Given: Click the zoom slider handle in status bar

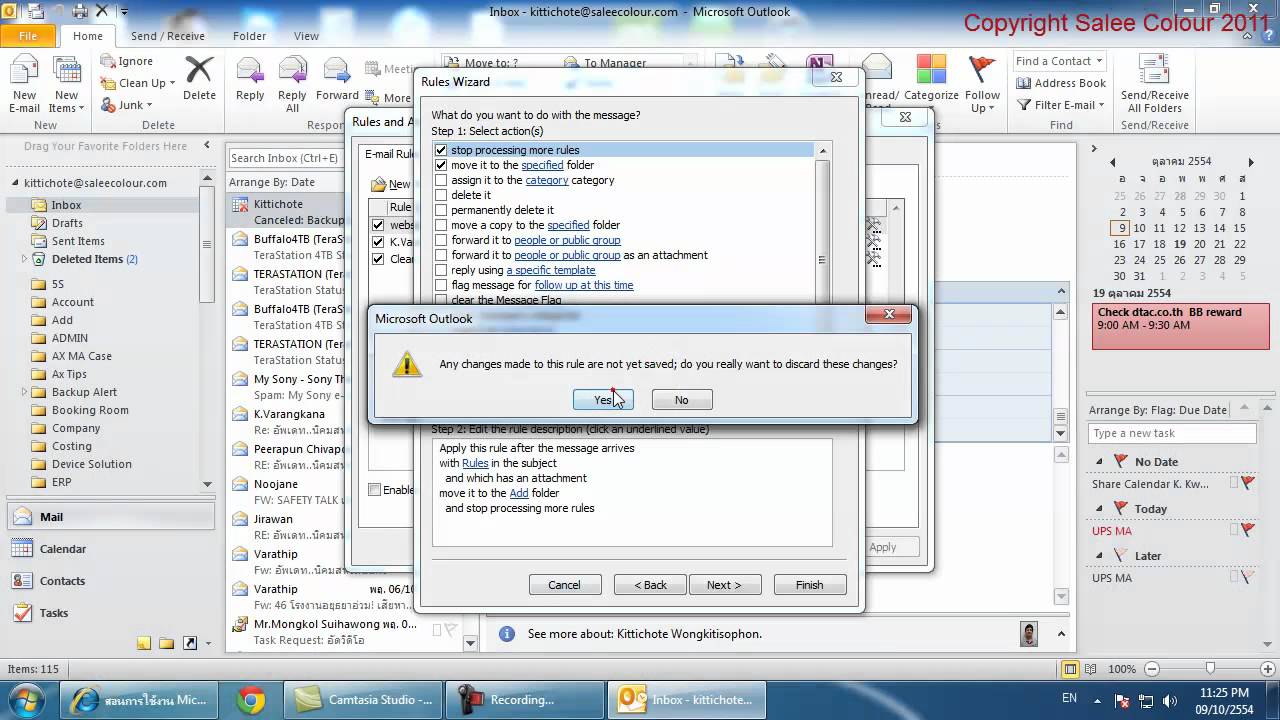Looking at the screenshot, I should (x=1210, y=668).
